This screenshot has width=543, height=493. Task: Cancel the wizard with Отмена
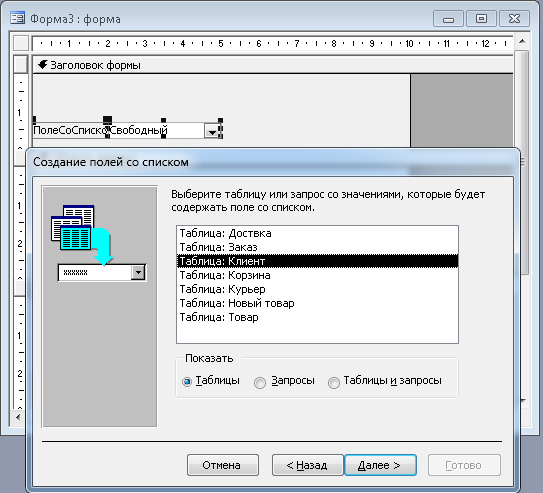pos(223,465)
